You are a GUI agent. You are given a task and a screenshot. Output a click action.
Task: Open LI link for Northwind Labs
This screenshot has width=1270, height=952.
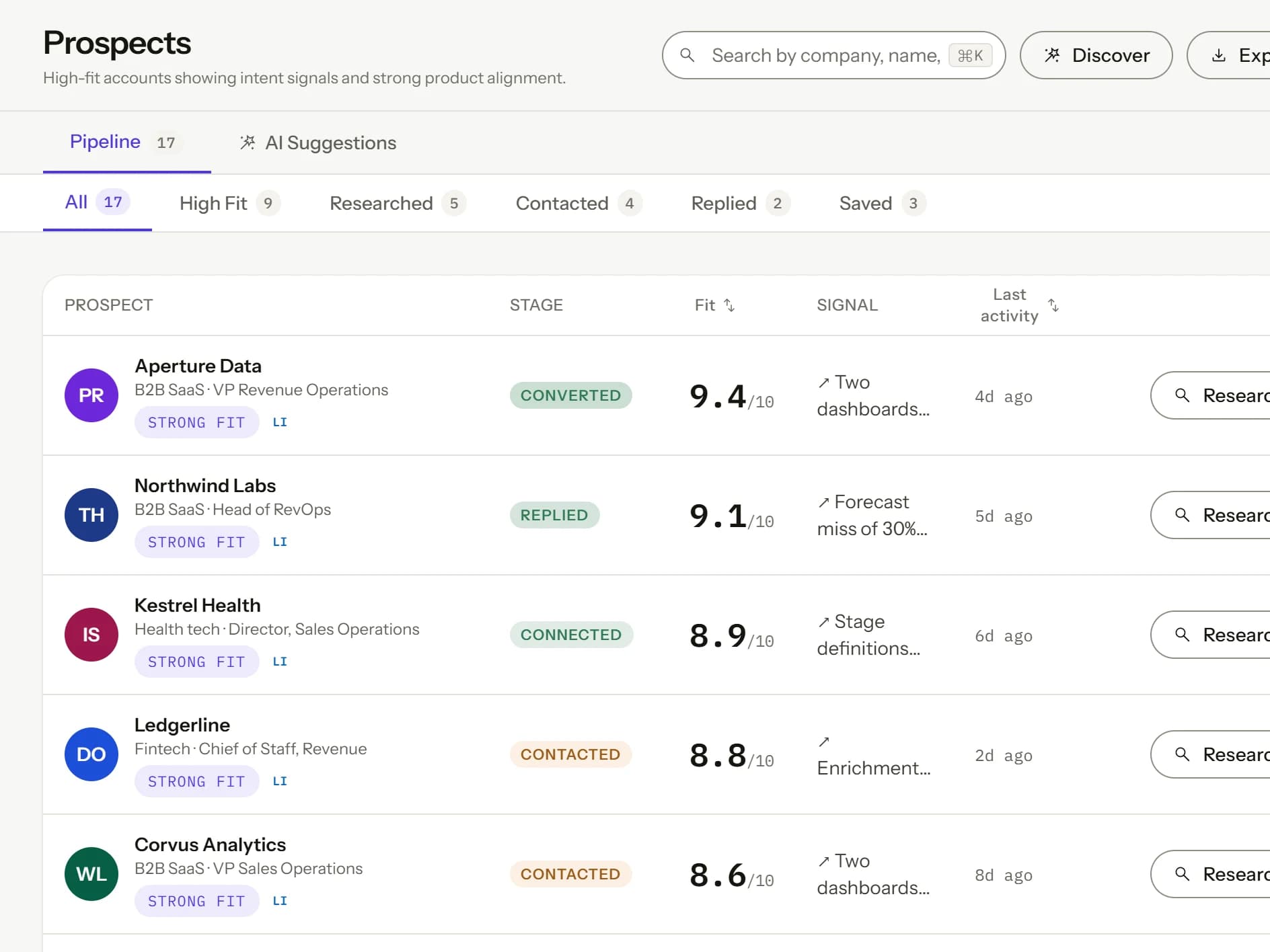pos(280,542)
